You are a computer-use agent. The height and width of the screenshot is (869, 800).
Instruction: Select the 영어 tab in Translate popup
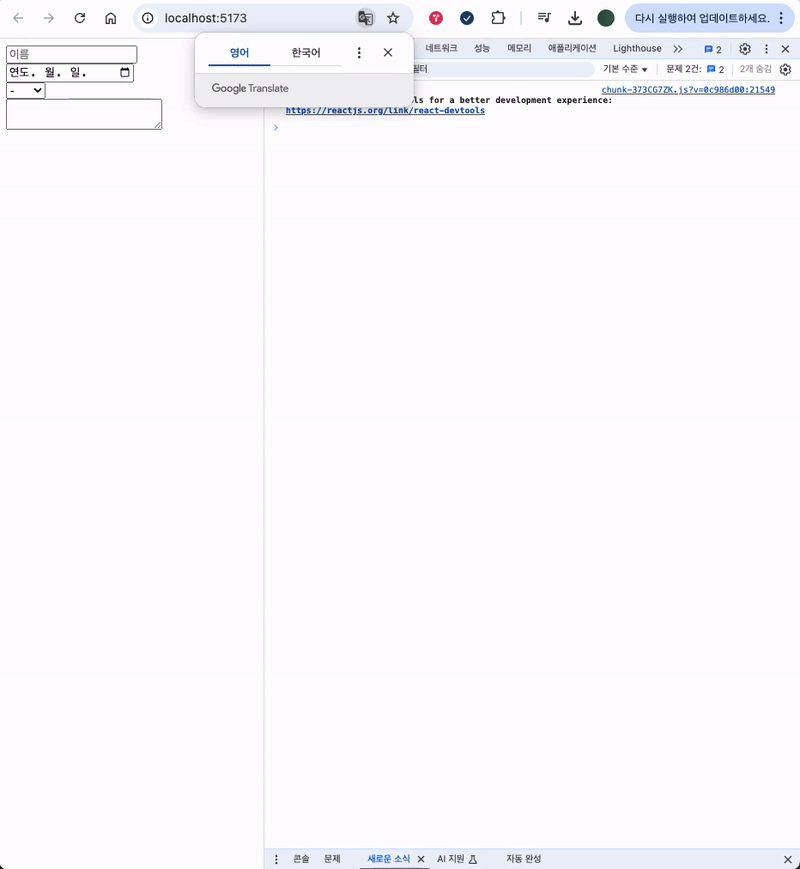click(240, 53)
